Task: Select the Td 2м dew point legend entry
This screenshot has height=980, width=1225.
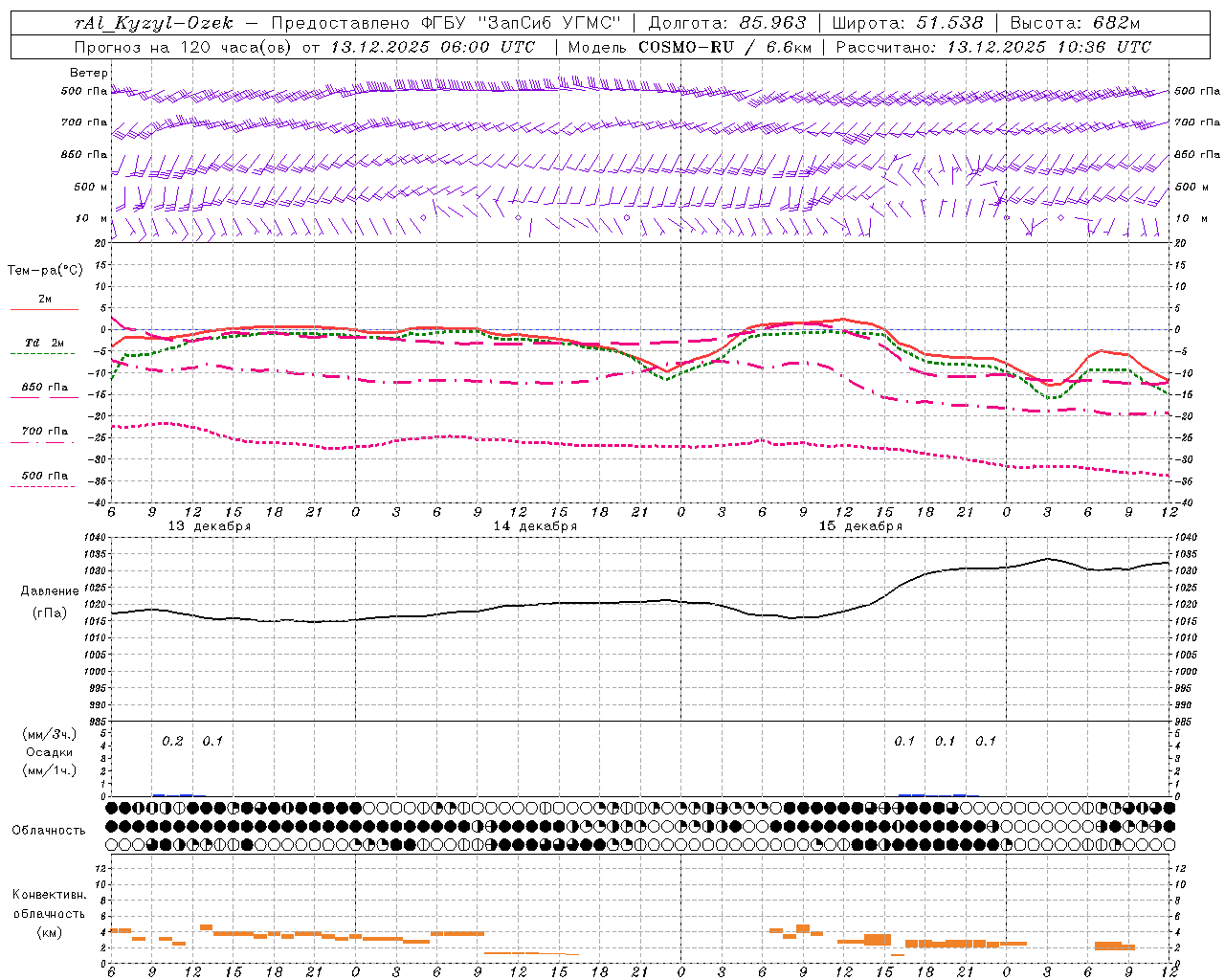Action: tap(44, 343)
